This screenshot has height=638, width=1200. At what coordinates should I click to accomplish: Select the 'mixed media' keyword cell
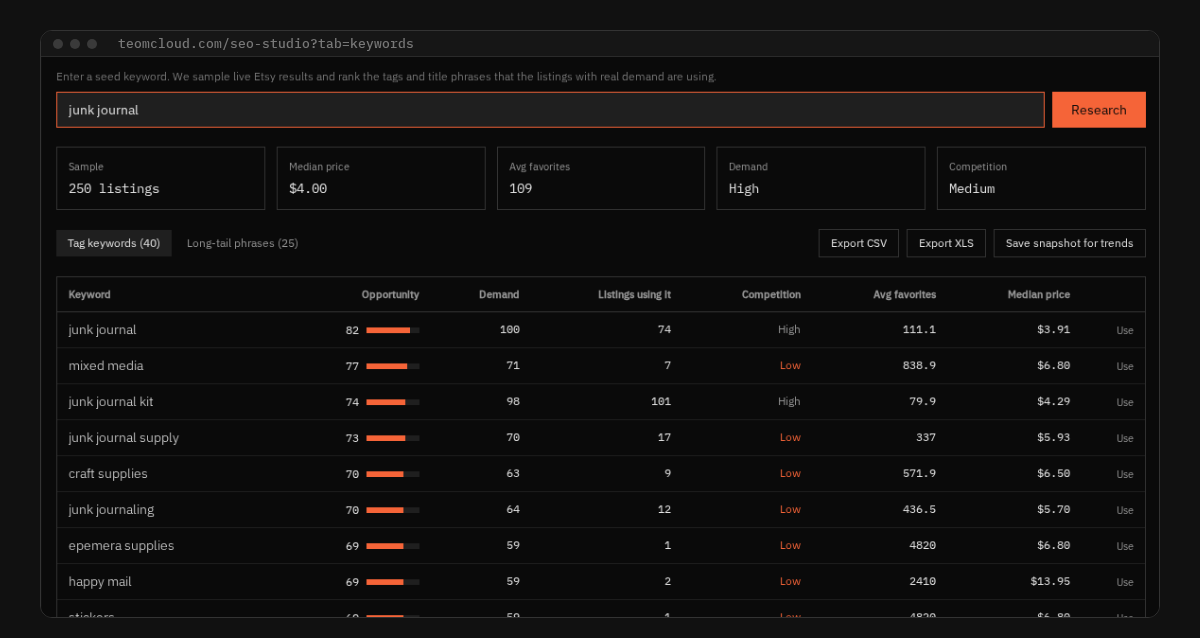pyautogui.click(x=106, y=366)
